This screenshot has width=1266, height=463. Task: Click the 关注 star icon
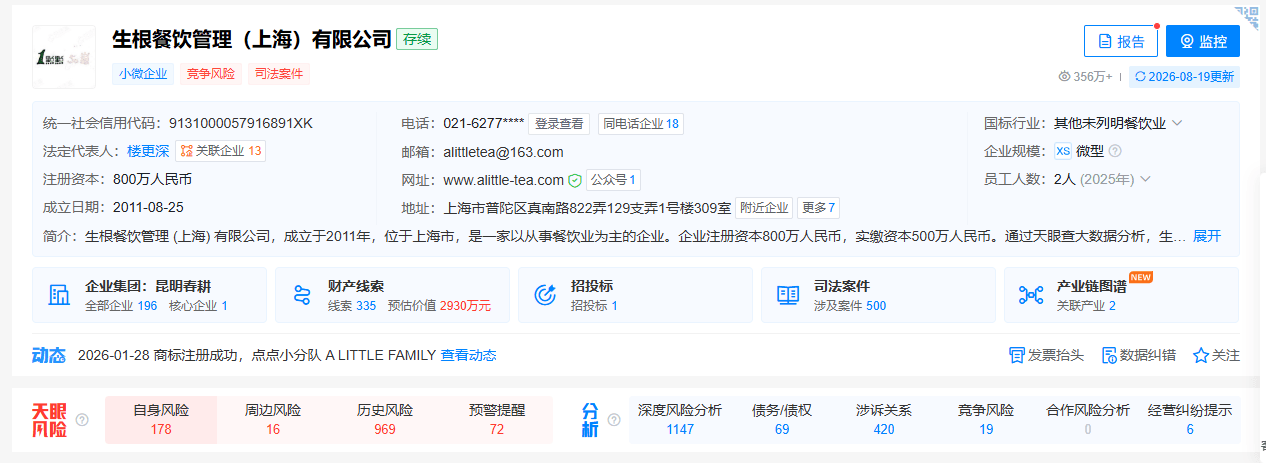pyautogui.click(x=1200, y=355)
